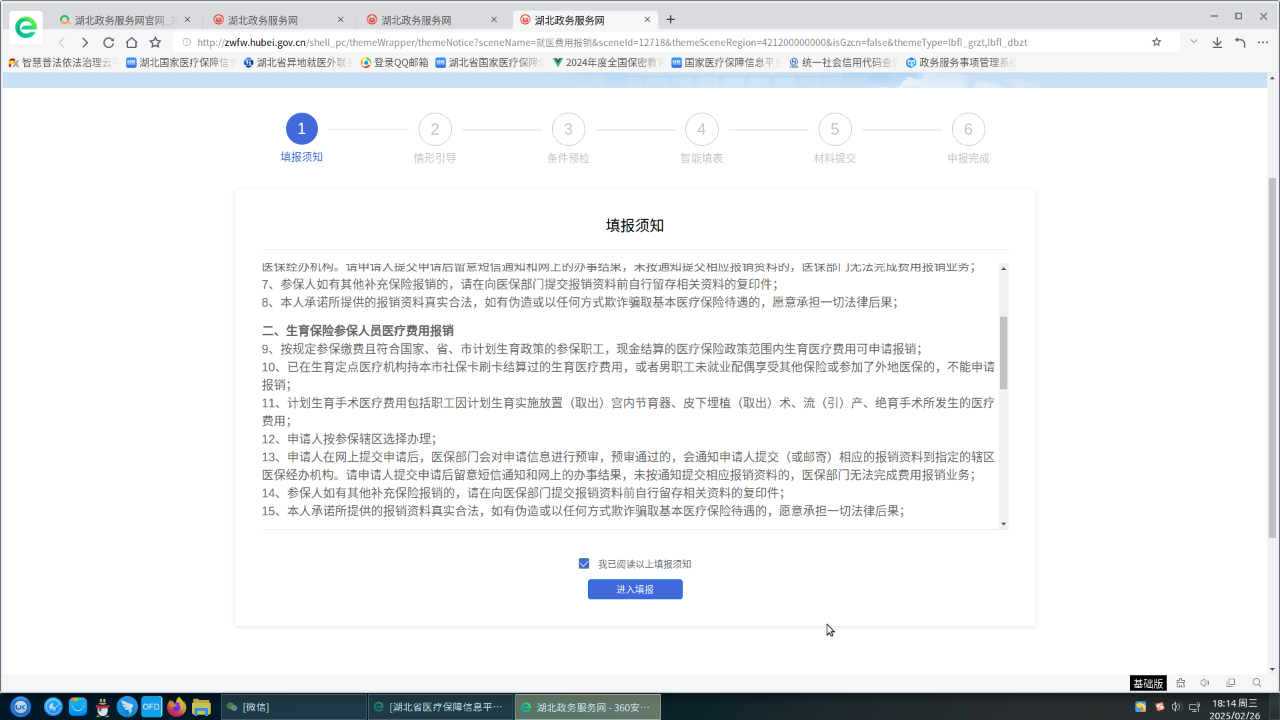Expand the dropdown chevron next to downloads
The height and width of the screenshot is (720, 1280).
pos(1193,42)
